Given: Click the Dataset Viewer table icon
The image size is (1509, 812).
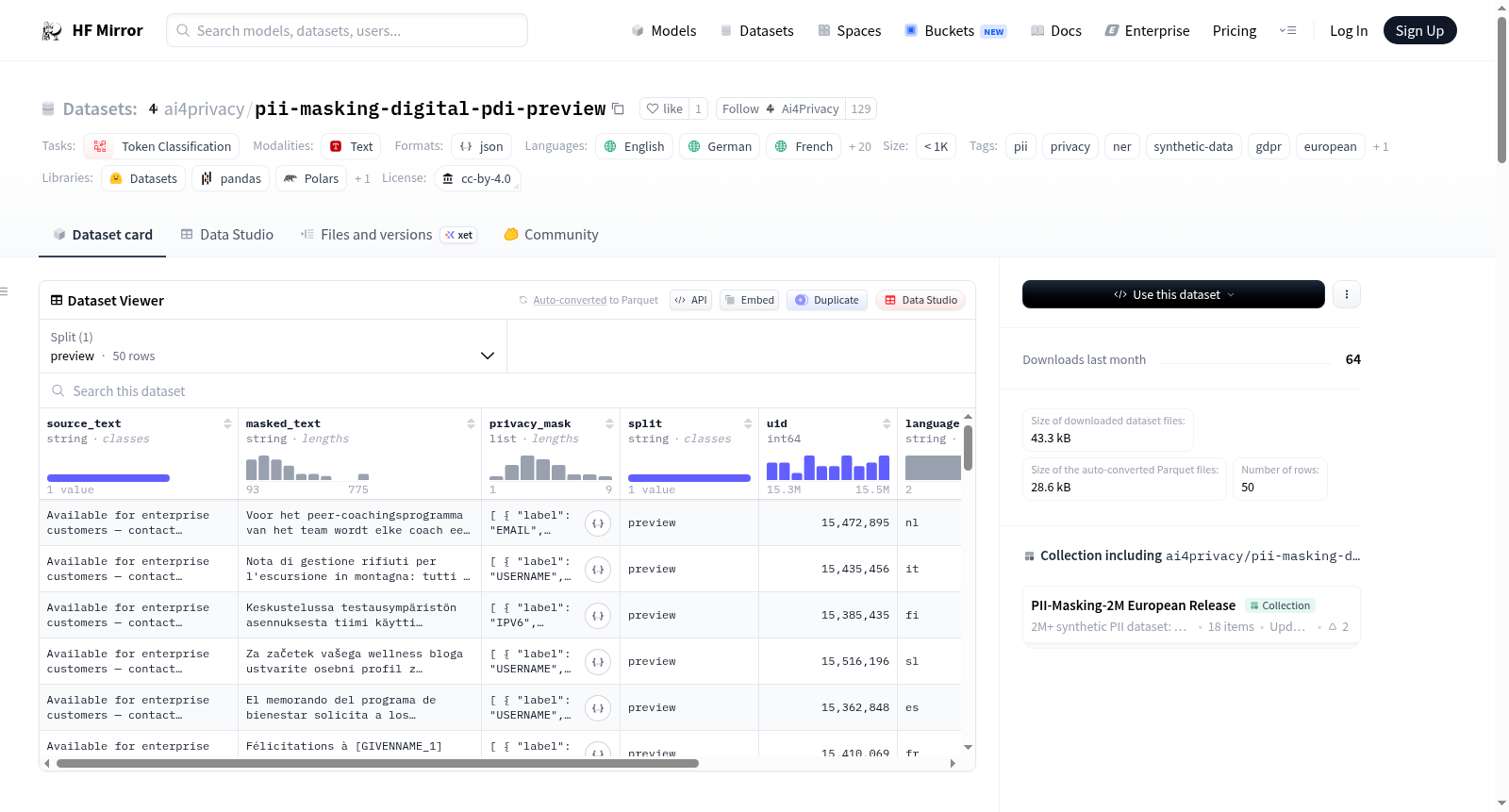Looking at the screenshot, I should pyautogui.click(x=57, y=300).
